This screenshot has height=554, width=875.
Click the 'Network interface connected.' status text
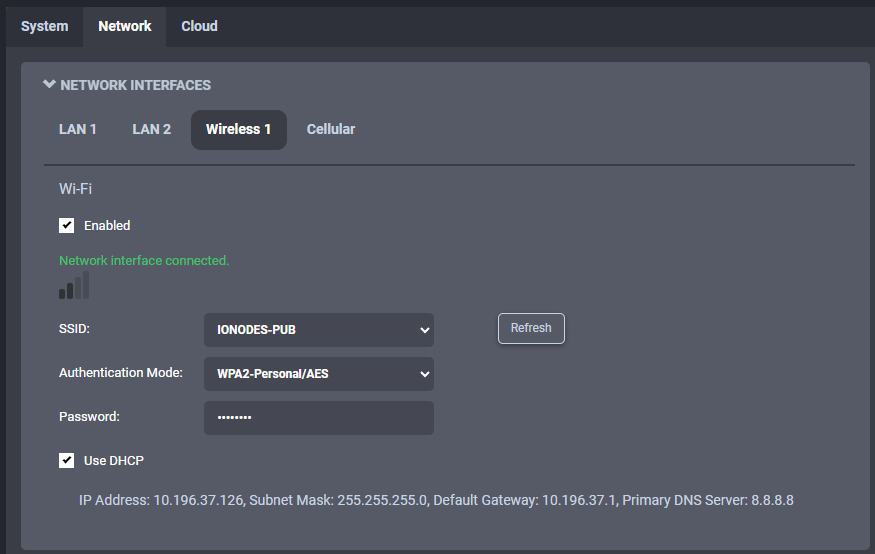[144, 261]
